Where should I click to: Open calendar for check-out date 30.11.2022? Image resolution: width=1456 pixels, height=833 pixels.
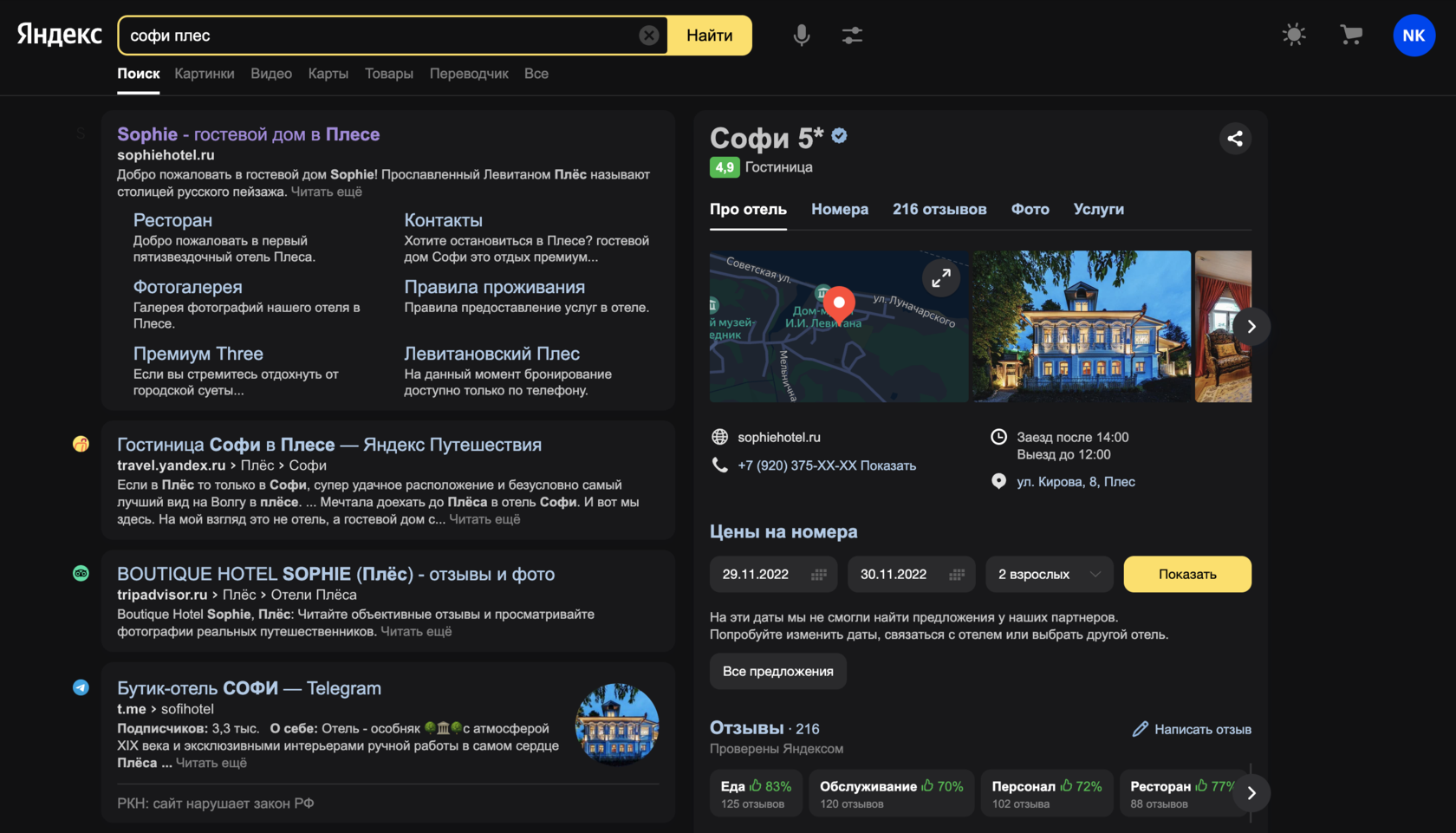[957, 575]
